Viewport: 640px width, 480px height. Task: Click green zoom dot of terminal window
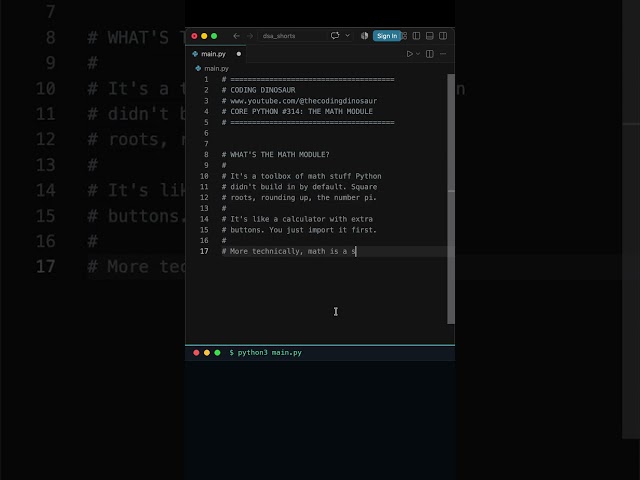tap(218, 353)
